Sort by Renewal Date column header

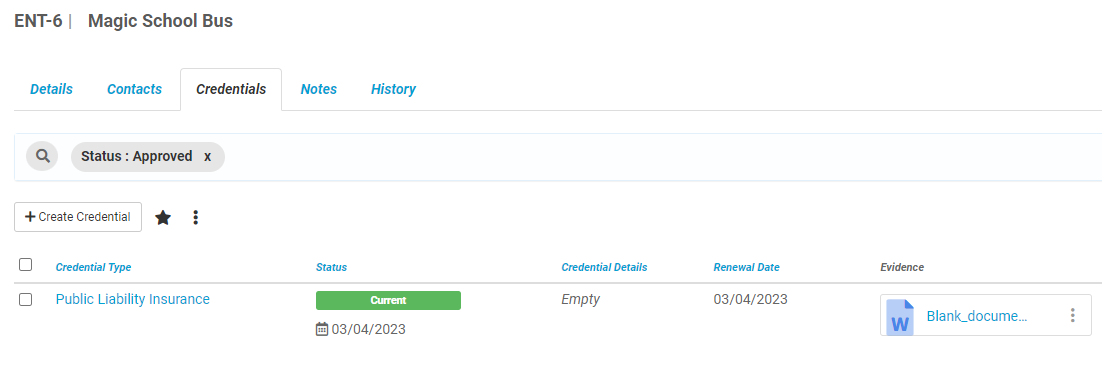click(x=746, y=267)
